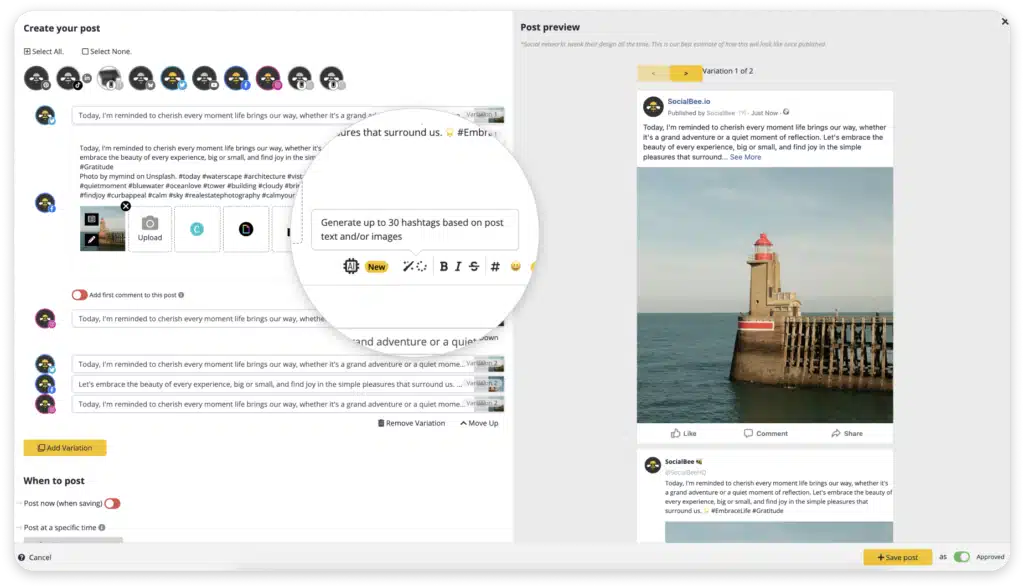Check the Select All checkbox
The image size is (1024, 588).
[27, 51]
